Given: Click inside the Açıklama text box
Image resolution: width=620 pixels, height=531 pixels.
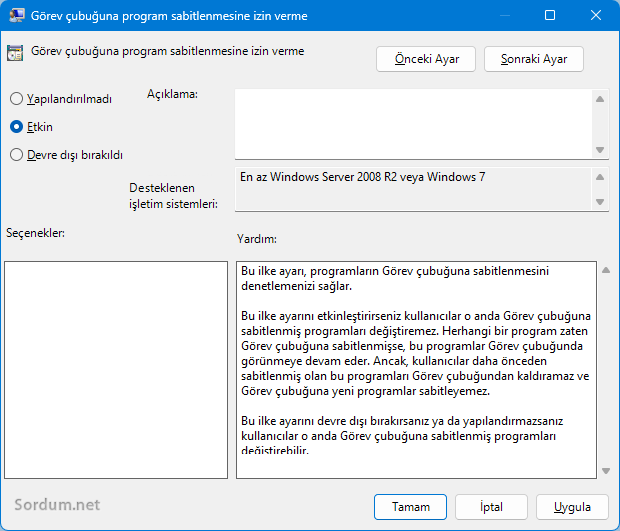Looking at the screenshot, I should point(413,123).
